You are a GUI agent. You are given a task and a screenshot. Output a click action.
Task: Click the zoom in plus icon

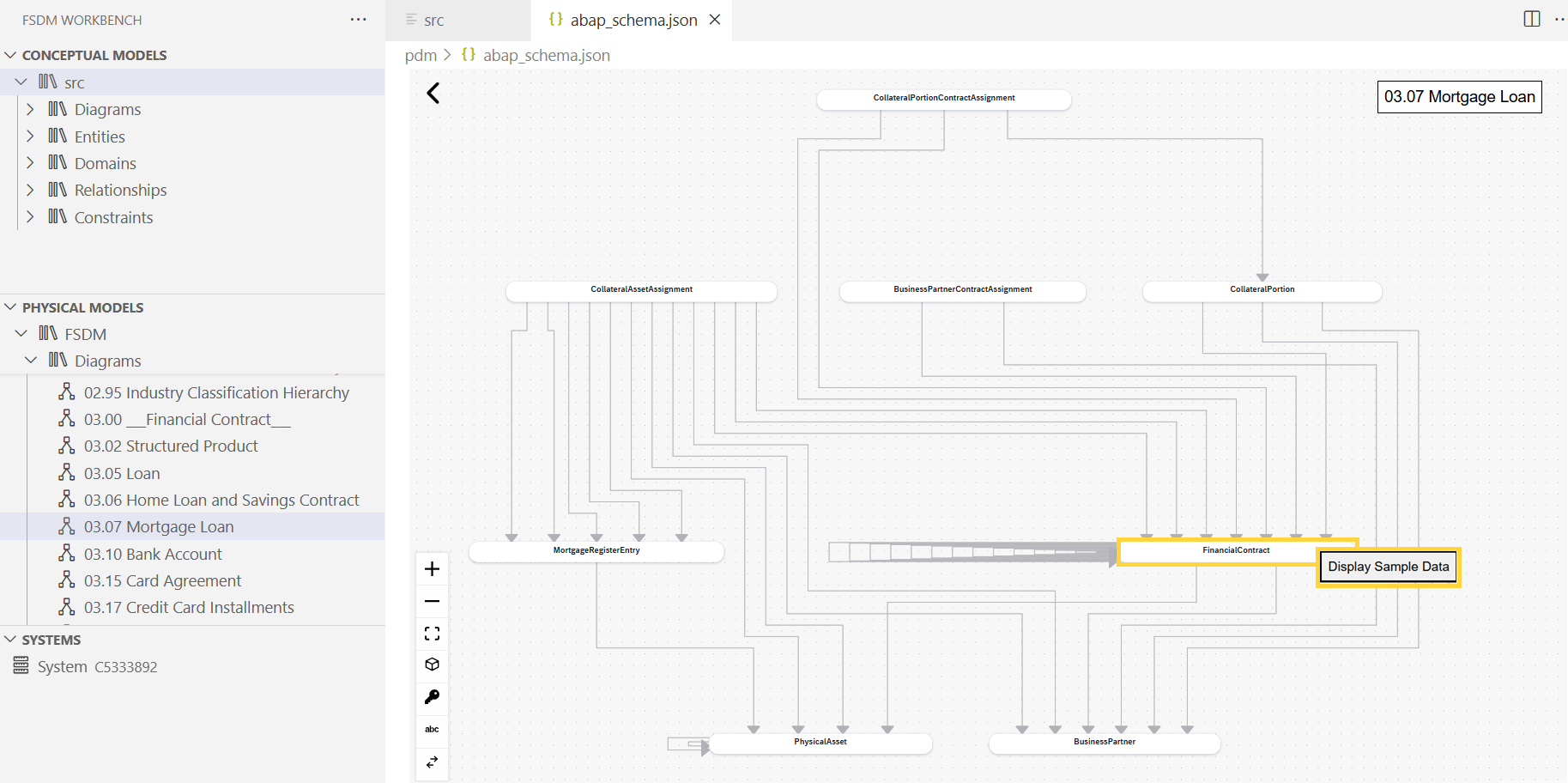point(432,569)
